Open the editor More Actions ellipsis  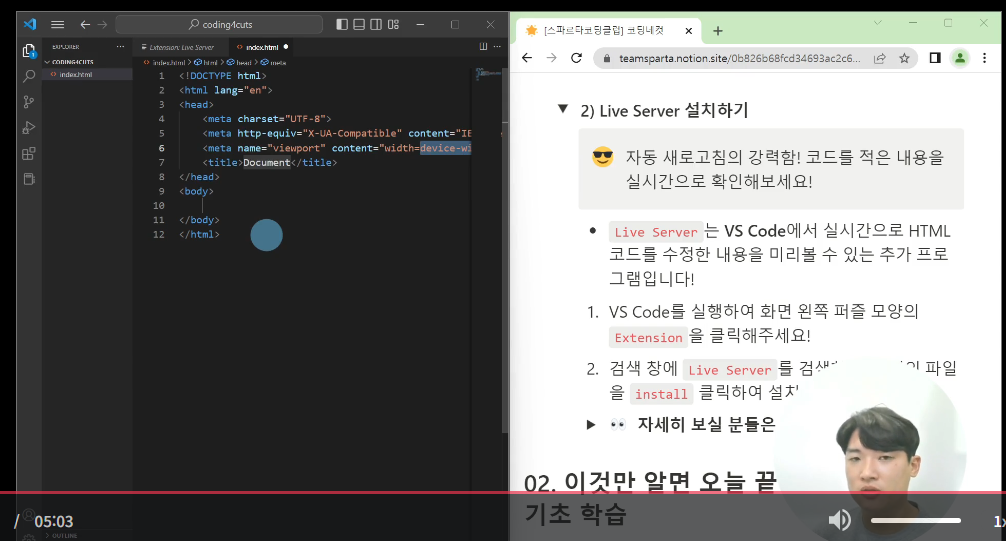[x=497, y=46]
